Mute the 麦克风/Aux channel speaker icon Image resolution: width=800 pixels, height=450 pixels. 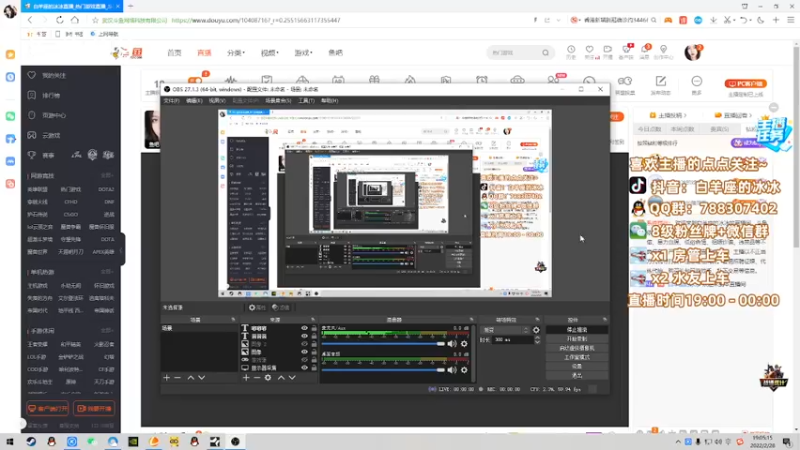tap(452, 344)
